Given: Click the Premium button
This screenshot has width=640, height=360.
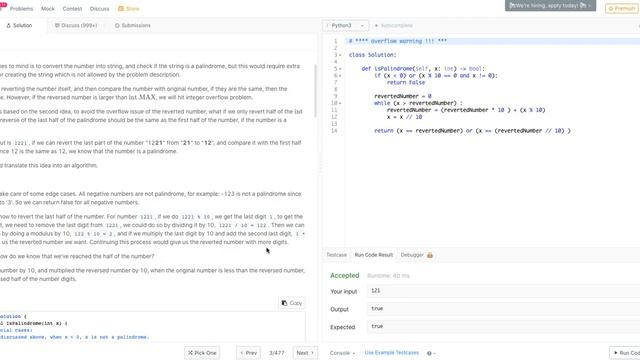Looking at the screenshot, I should (622, 8).
